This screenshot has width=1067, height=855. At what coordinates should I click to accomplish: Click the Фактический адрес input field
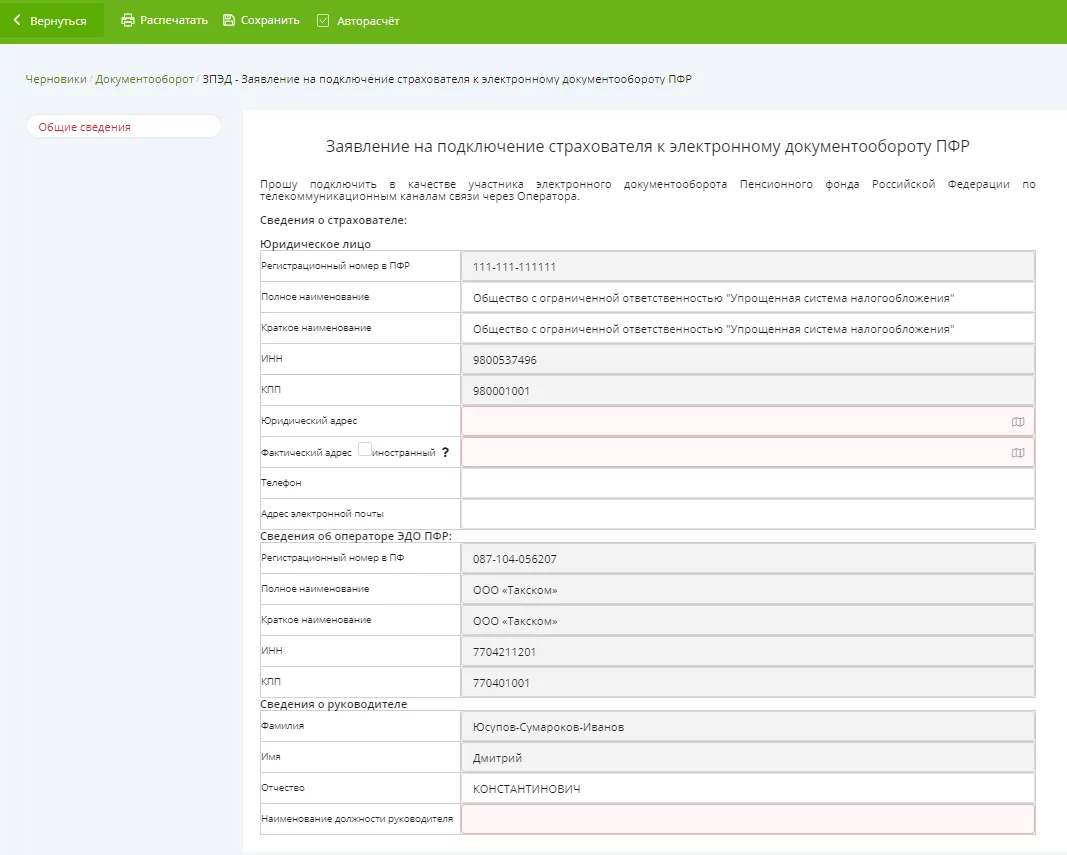(x=735, y=453)
